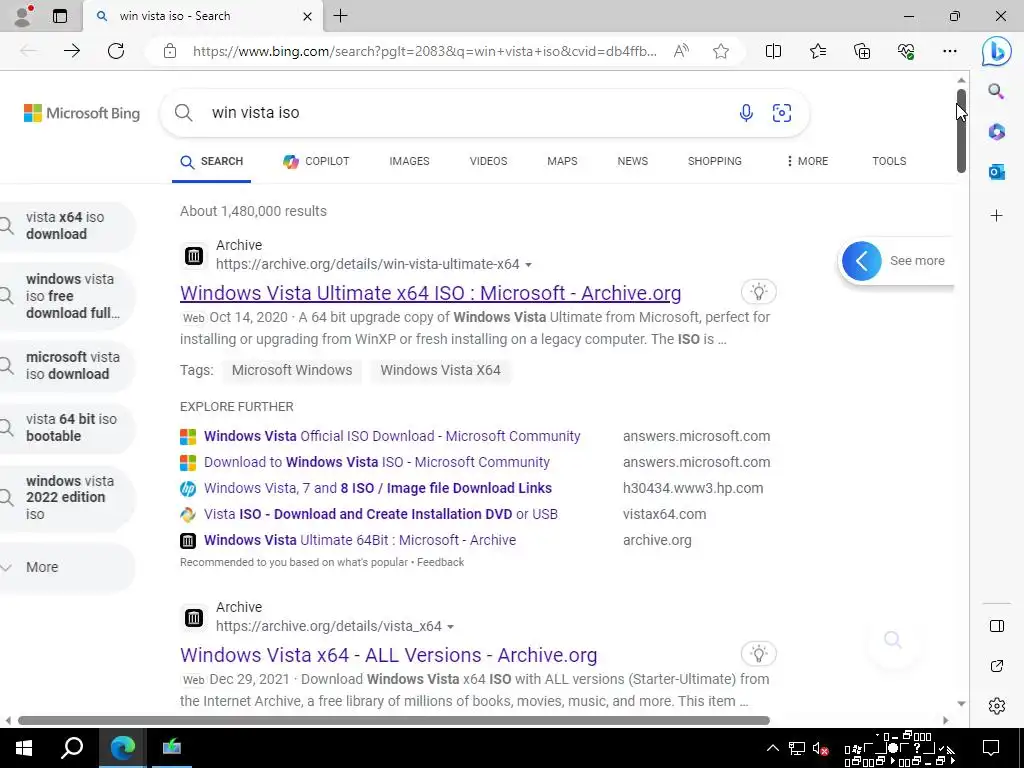Click the horizontal scrollbar thumb
Screen dimensions: 1024x768
pos(394,720)
